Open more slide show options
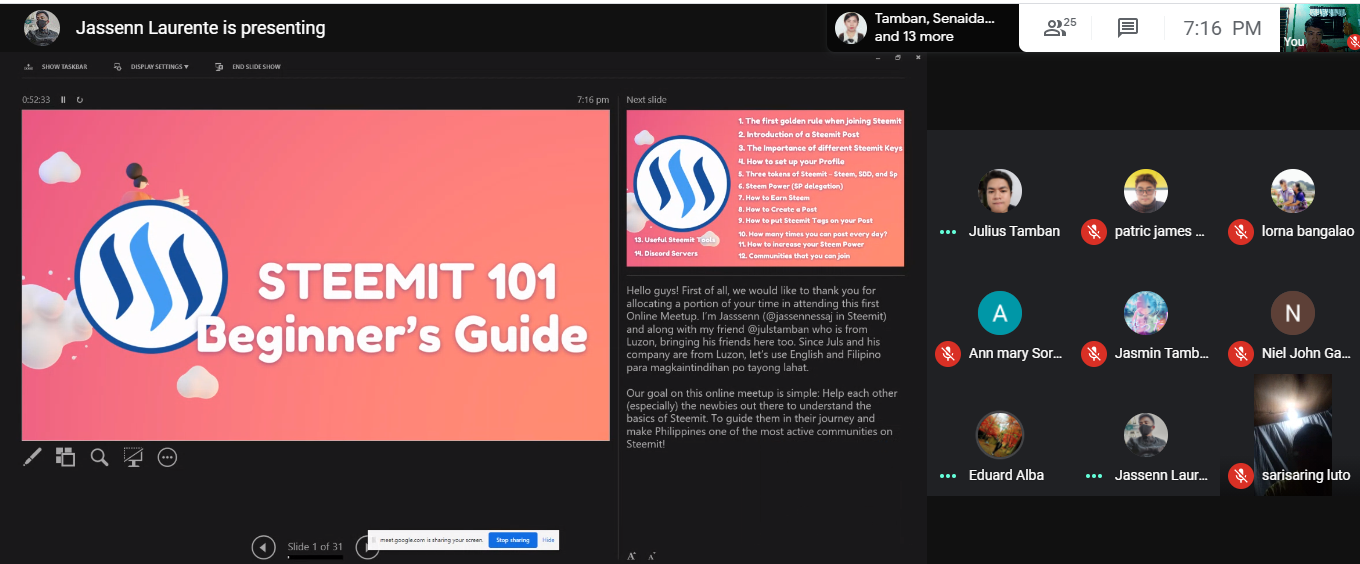1360x564 pixels. [167, 457]
